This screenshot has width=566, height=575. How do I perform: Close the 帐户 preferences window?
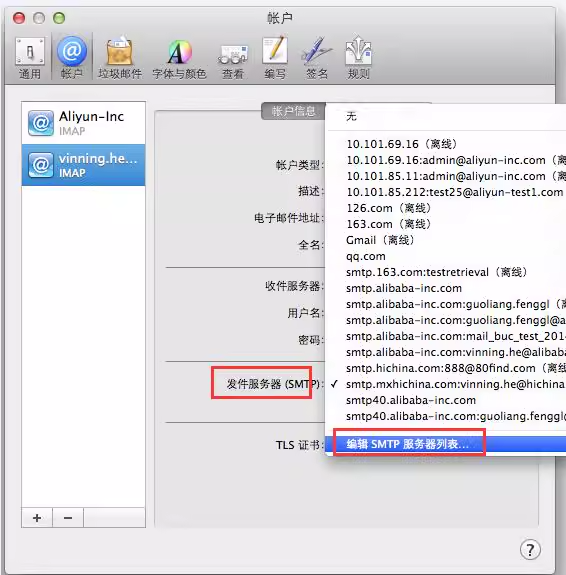point(19,18)
